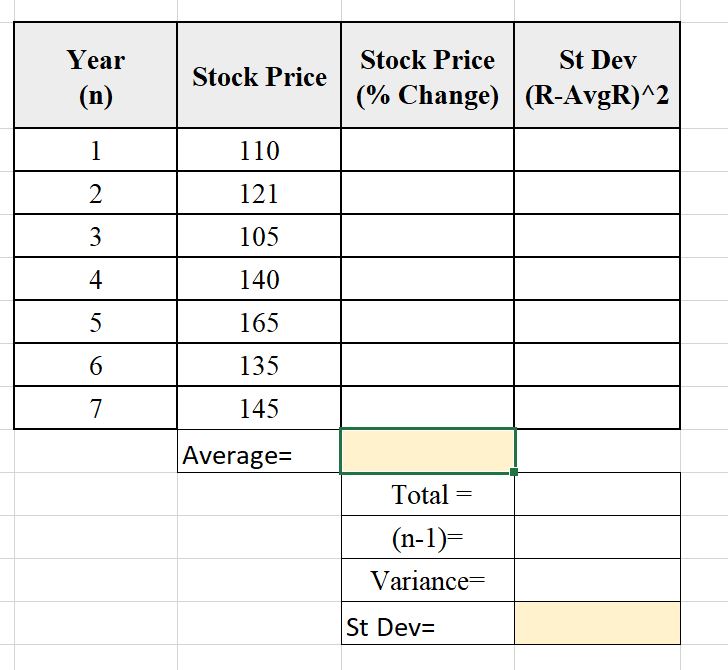Click the fill handle of the selected cell

(514, 472)
